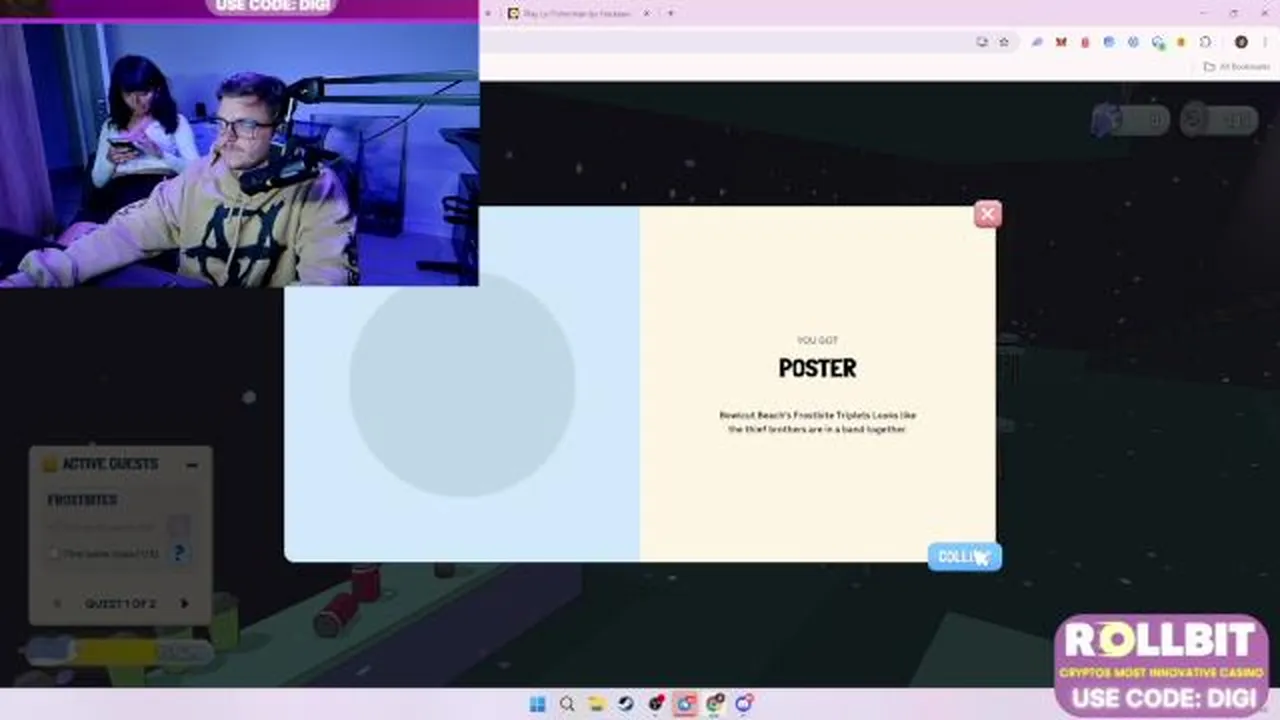Click the POSTER heading in the popup
The image size is (1280, 720).
tap(817, 368)
